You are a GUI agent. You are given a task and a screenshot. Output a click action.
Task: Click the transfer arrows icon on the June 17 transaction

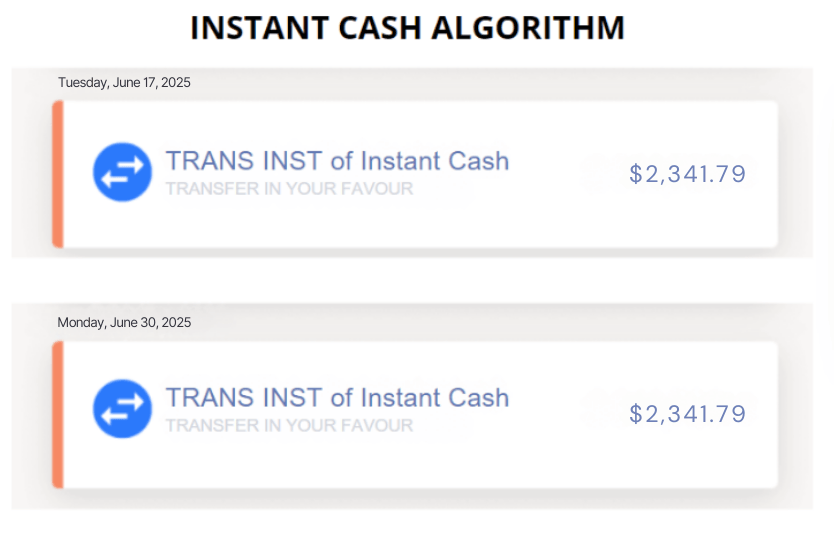click(122, 172)
